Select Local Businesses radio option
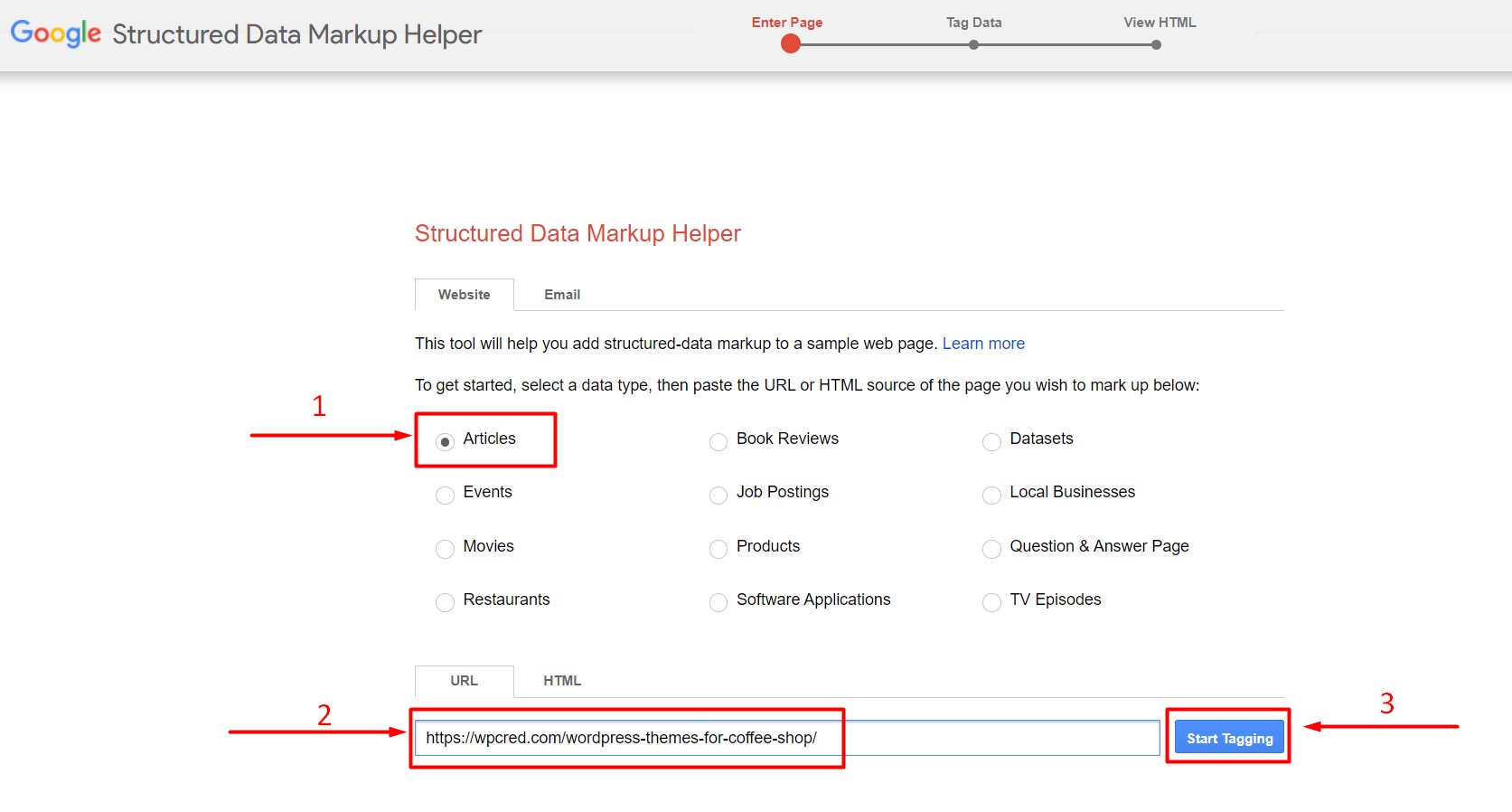The image size is (1512, 812). [991, 496]
